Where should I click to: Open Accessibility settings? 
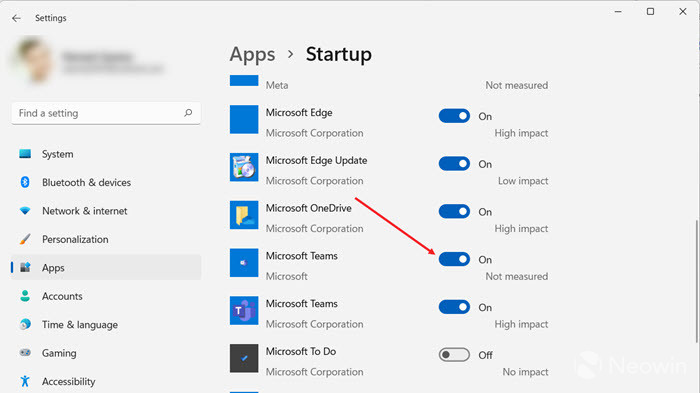(x=106, y=381)
